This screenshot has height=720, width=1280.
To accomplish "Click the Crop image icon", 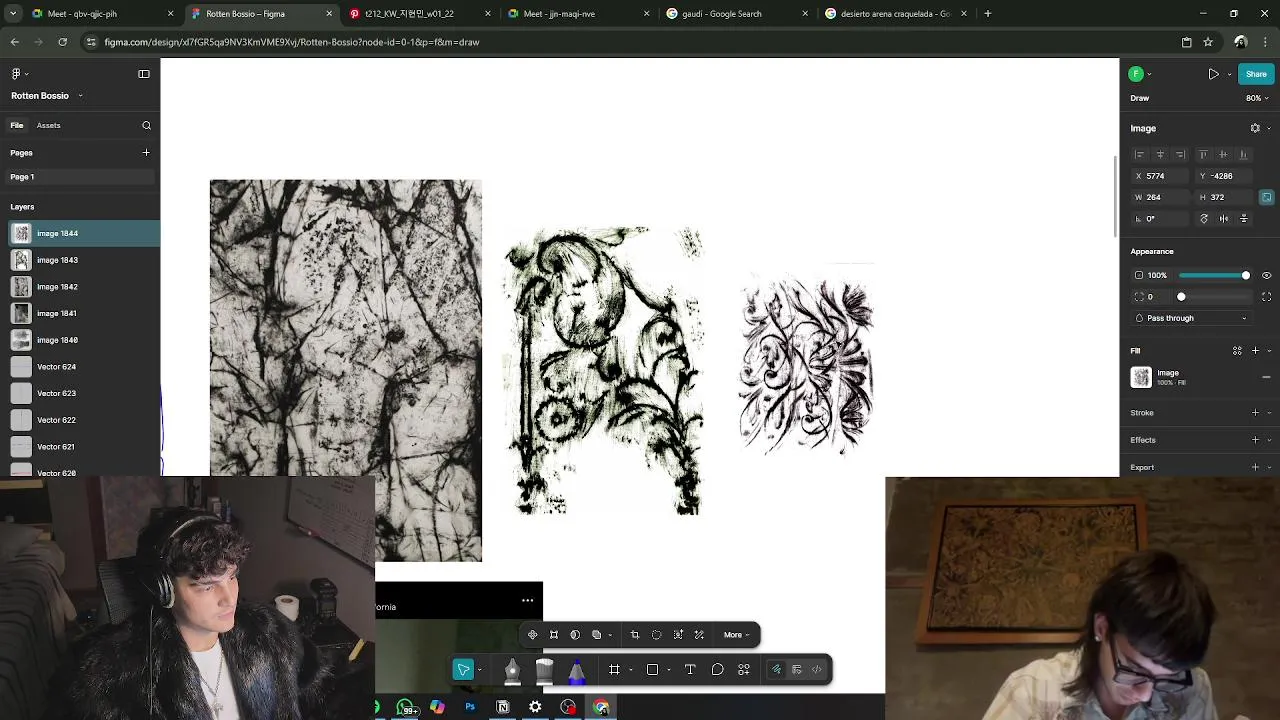I will coord(634,635).
